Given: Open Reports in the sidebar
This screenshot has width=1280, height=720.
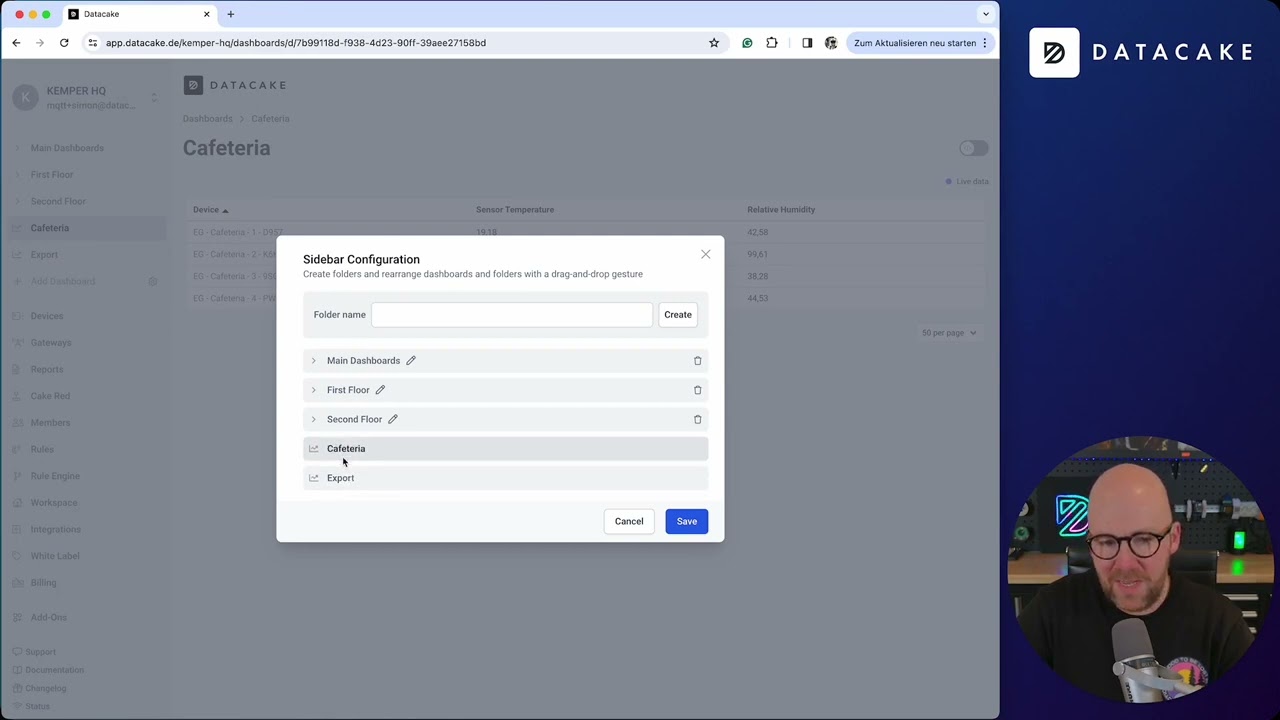Looking at the screenshot, I should [47, 370].
